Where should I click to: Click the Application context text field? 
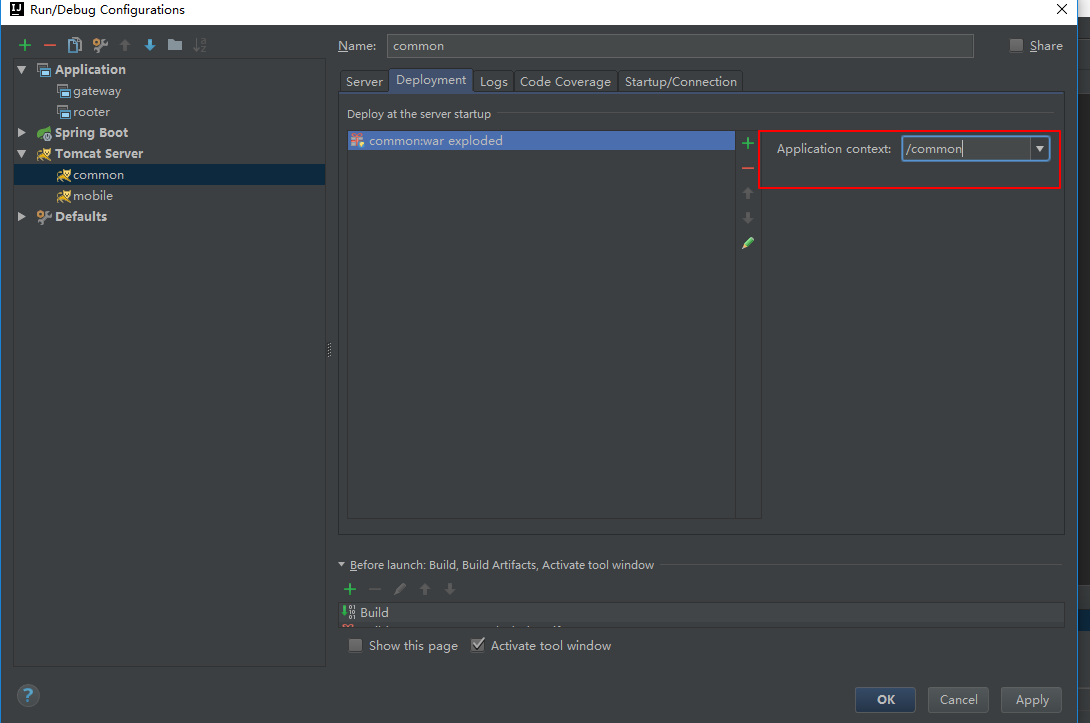[x=966, y=149]
